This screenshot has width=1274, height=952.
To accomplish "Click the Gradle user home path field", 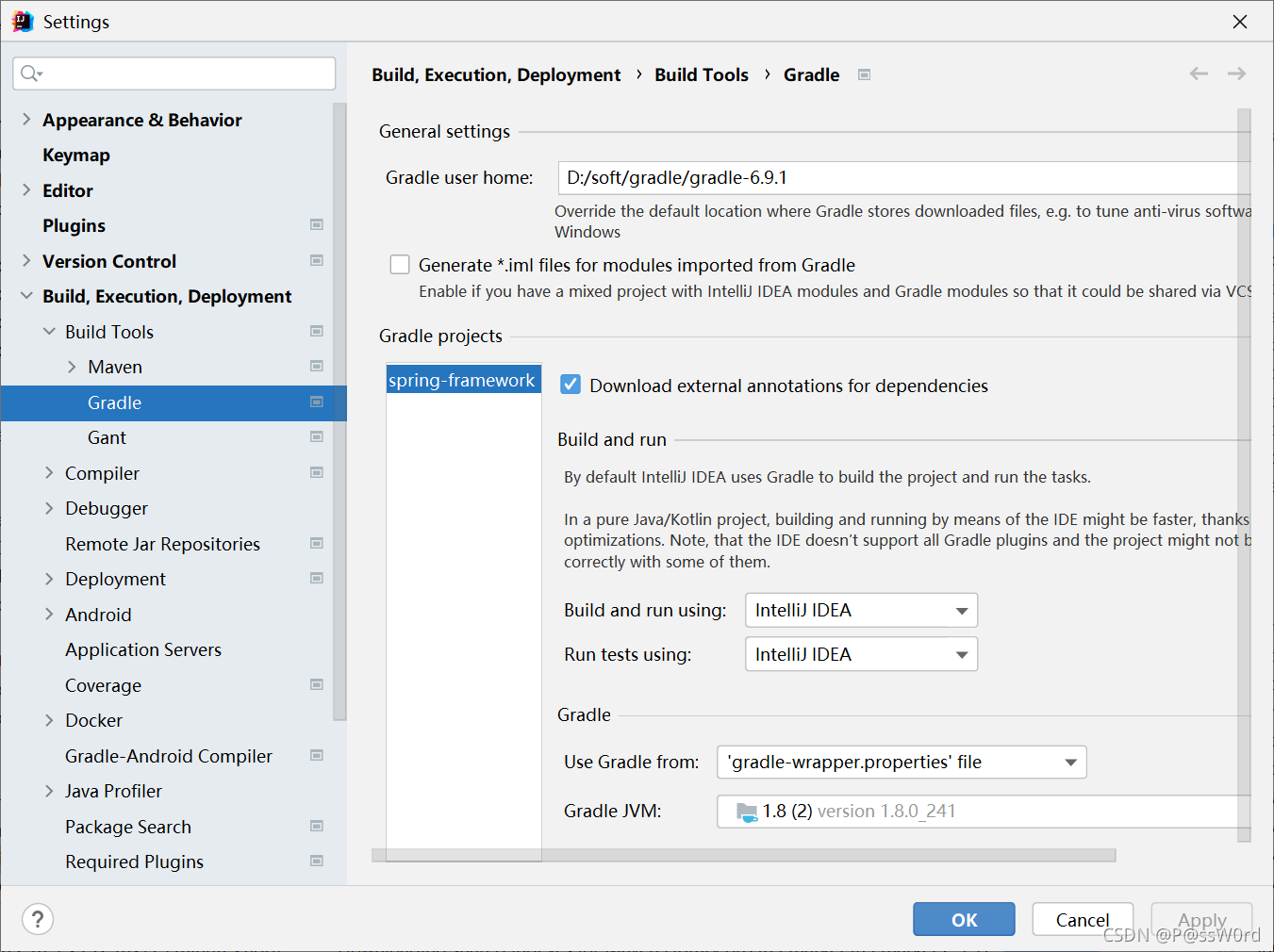I will (x=904, y=177).
